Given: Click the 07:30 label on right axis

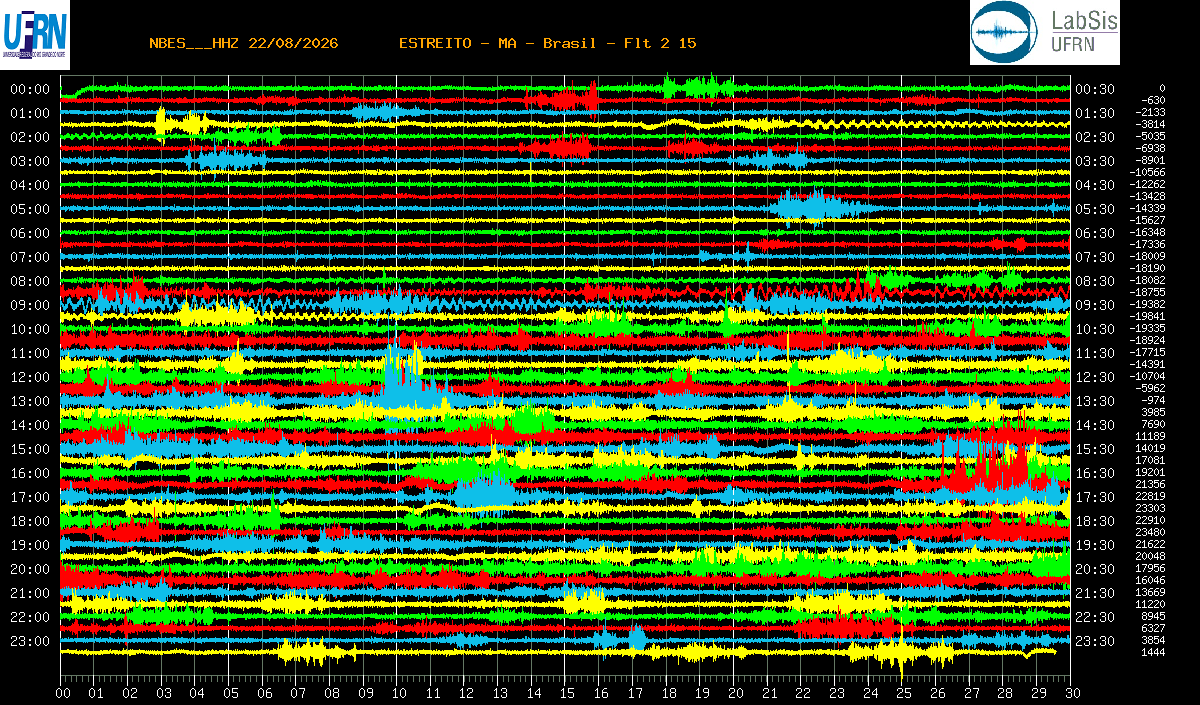Looking at the screenshot, I should point(1095,257).
